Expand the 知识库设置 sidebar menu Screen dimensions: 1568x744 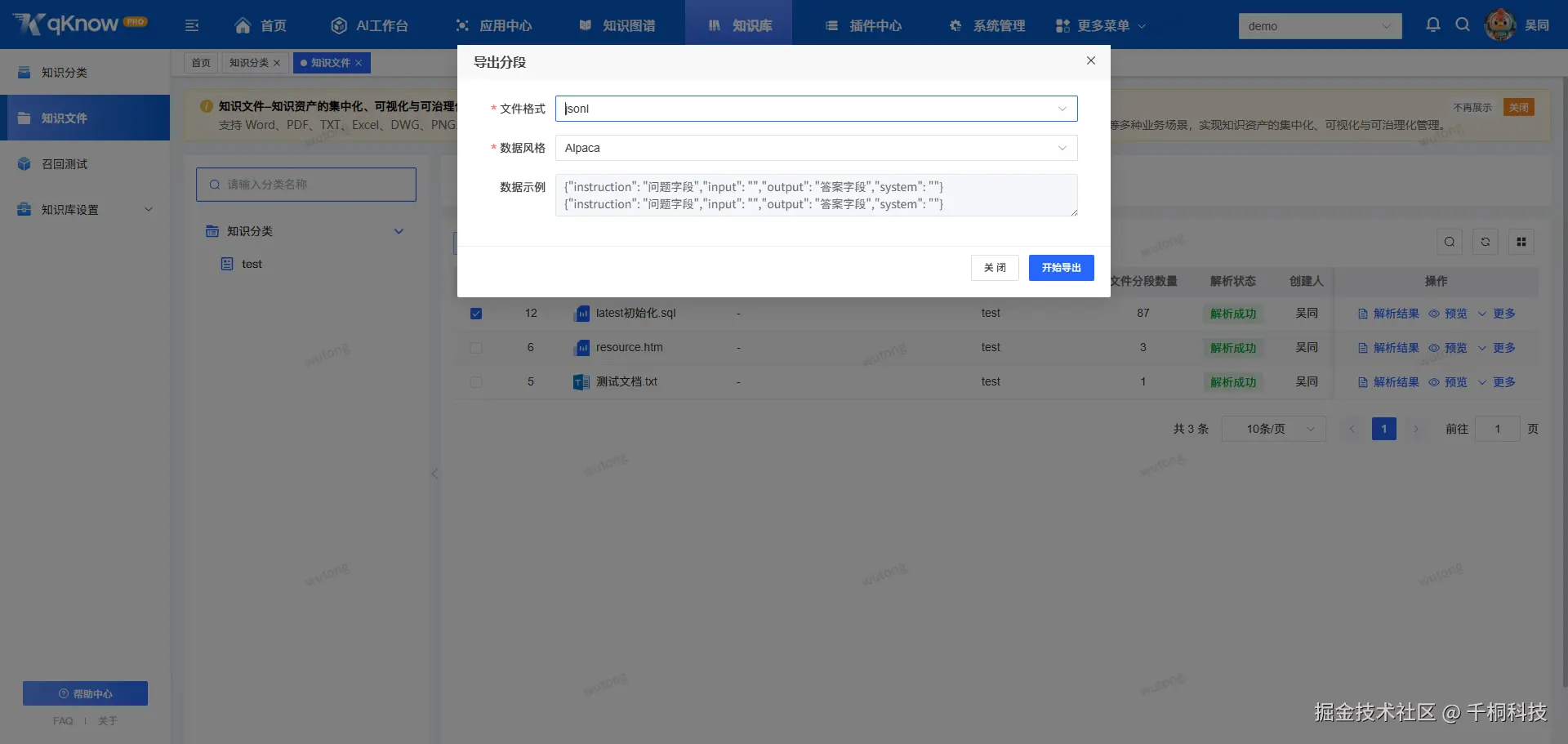85,210
